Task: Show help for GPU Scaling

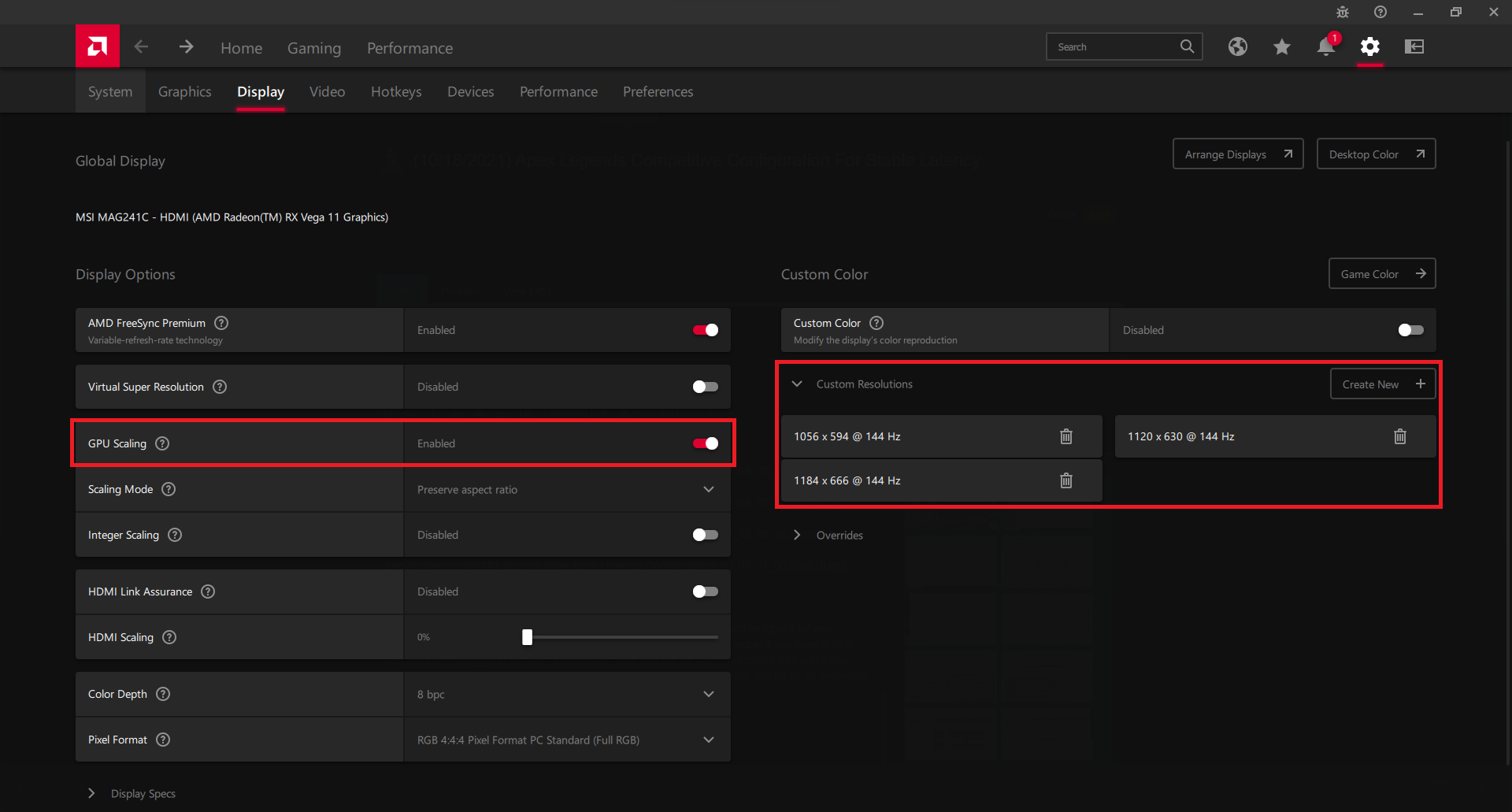Action: point(162,443)
